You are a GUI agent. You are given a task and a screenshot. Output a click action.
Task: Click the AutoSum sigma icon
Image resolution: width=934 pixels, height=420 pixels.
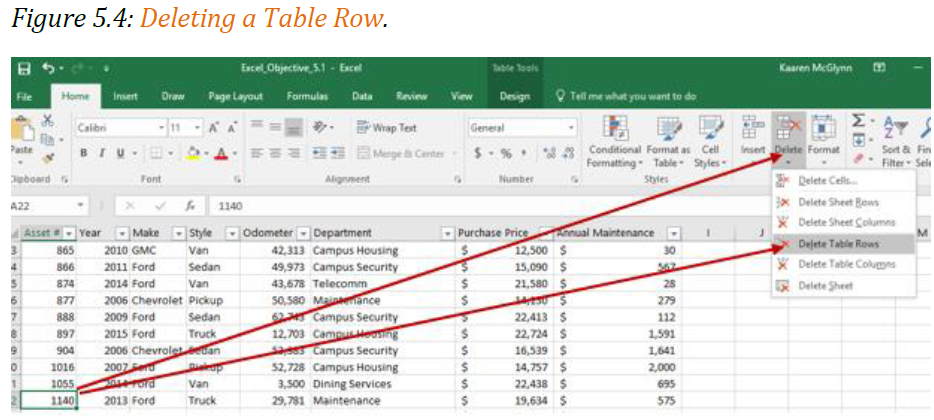point(858,122)
